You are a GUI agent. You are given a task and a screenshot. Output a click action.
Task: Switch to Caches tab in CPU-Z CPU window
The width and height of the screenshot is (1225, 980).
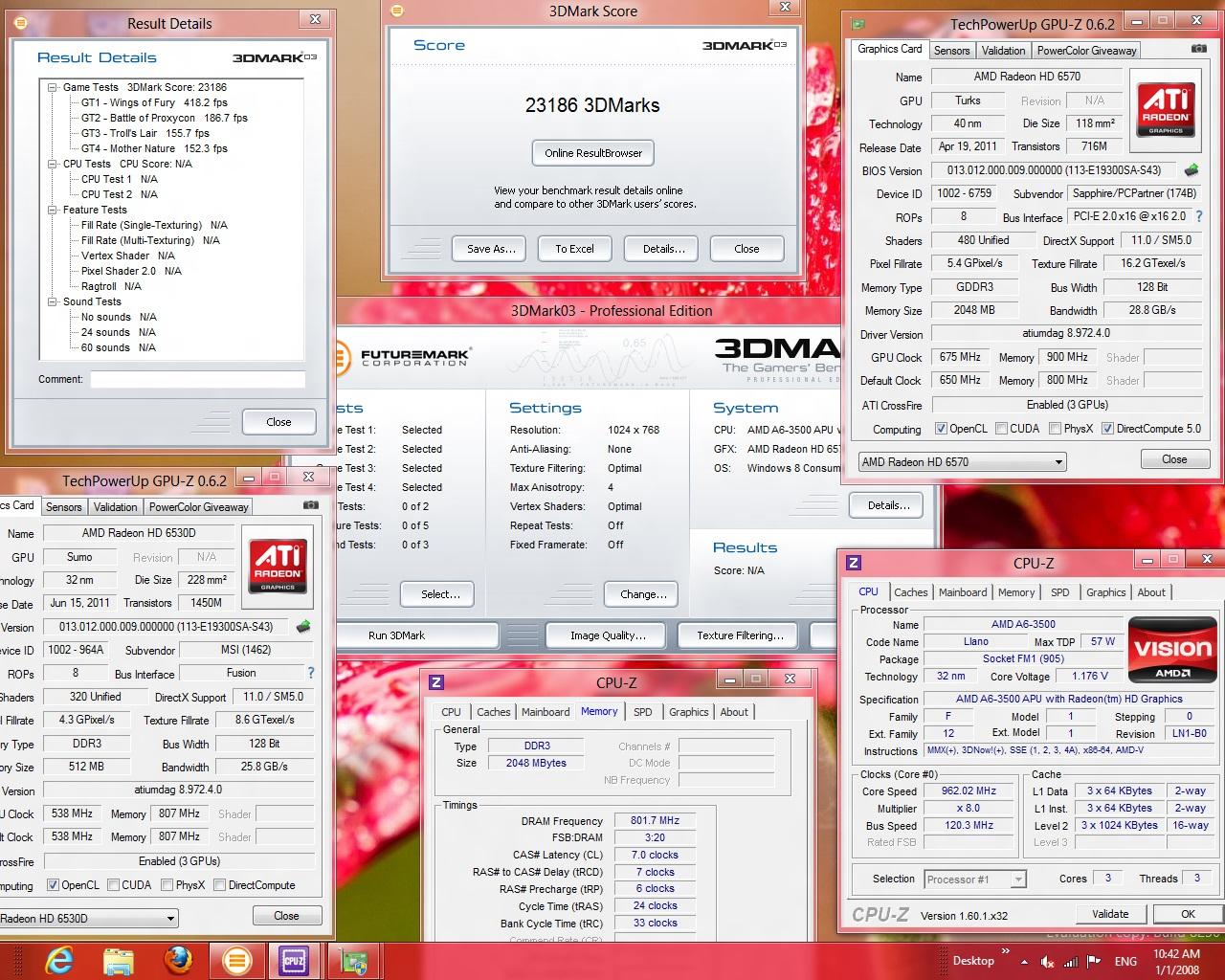point(911,592)
